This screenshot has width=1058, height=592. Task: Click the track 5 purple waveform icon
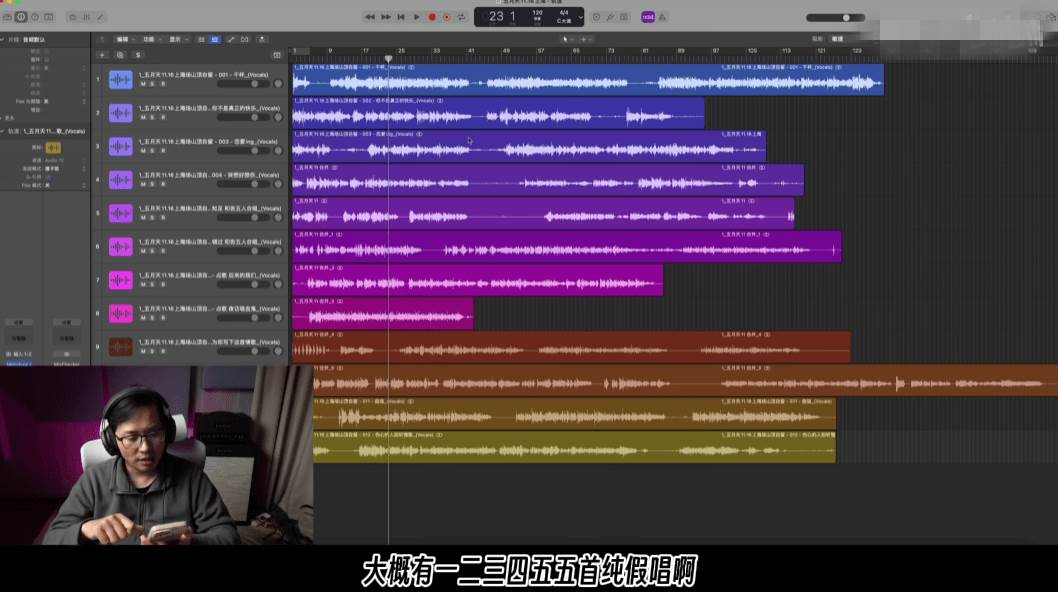pos(121,213)
